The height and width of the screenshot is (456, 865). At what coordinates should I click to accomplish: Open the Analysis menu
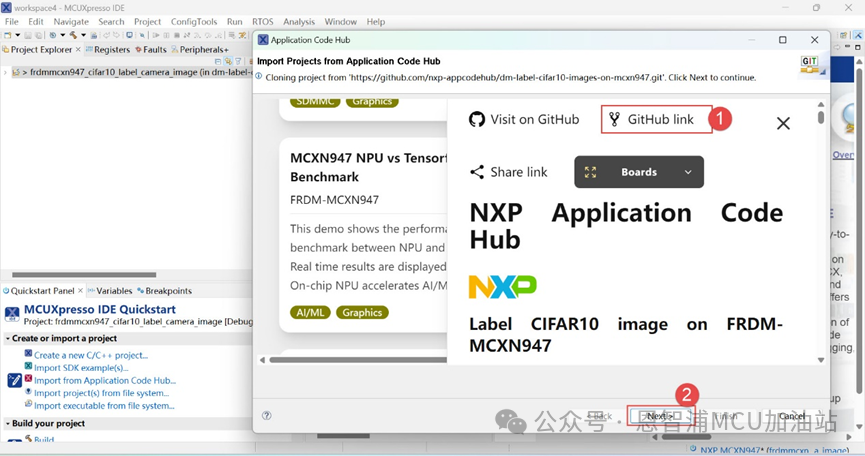[299, 22]
